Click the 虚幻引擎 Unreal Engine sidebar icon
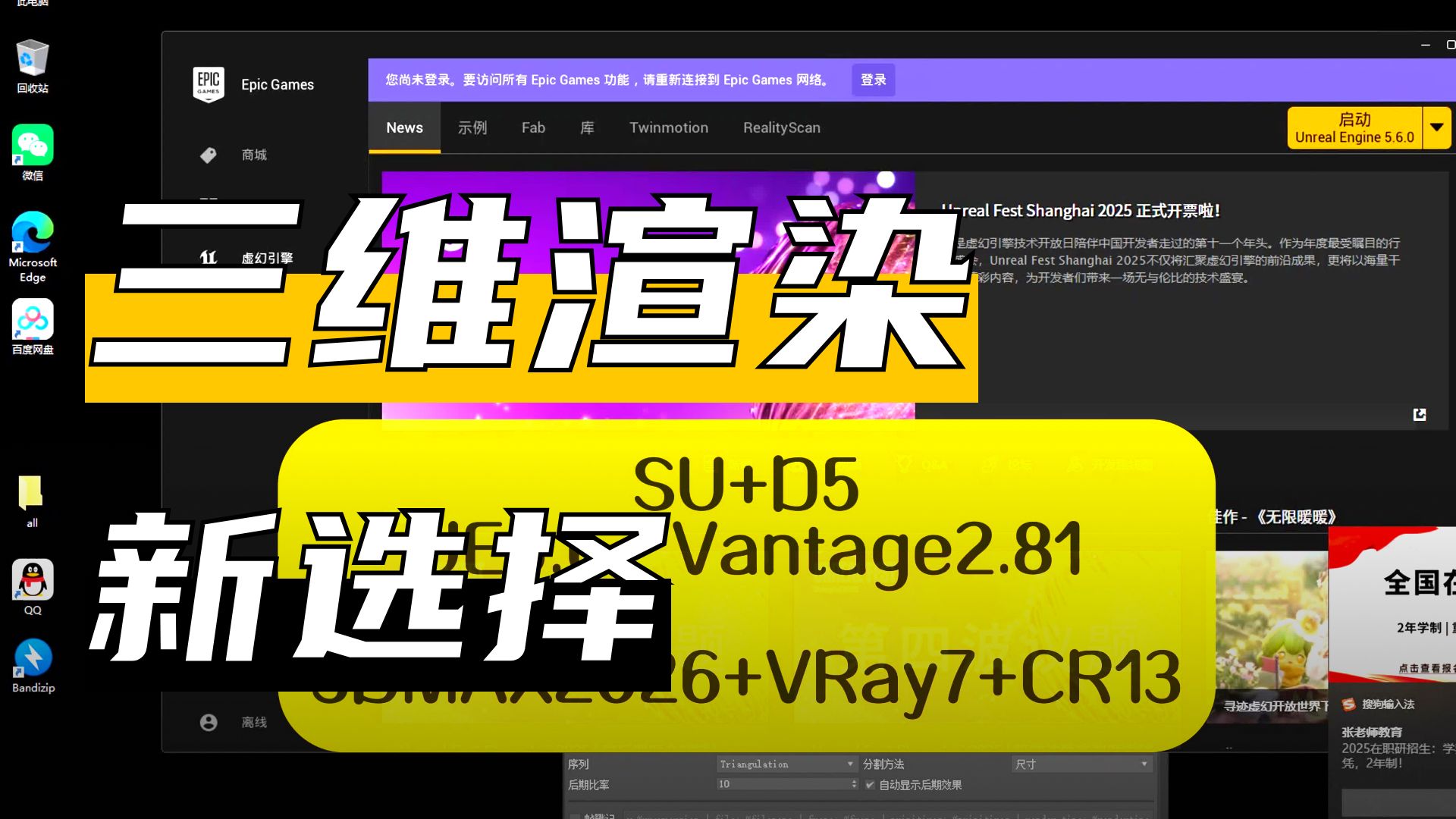 click(209, 258)
